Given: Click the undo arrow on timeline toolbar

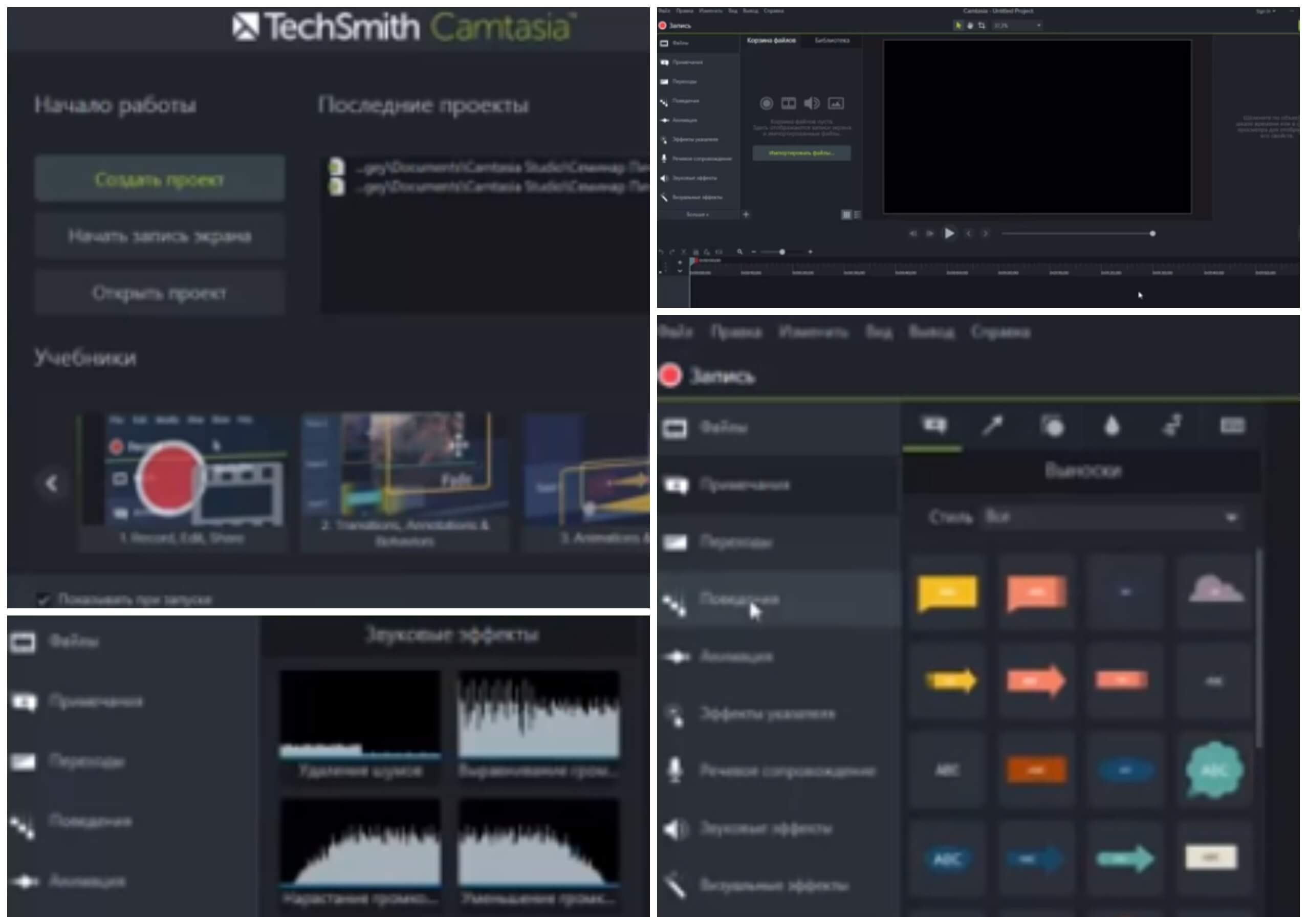Looking at the screenshot, I should coord(661,252).
